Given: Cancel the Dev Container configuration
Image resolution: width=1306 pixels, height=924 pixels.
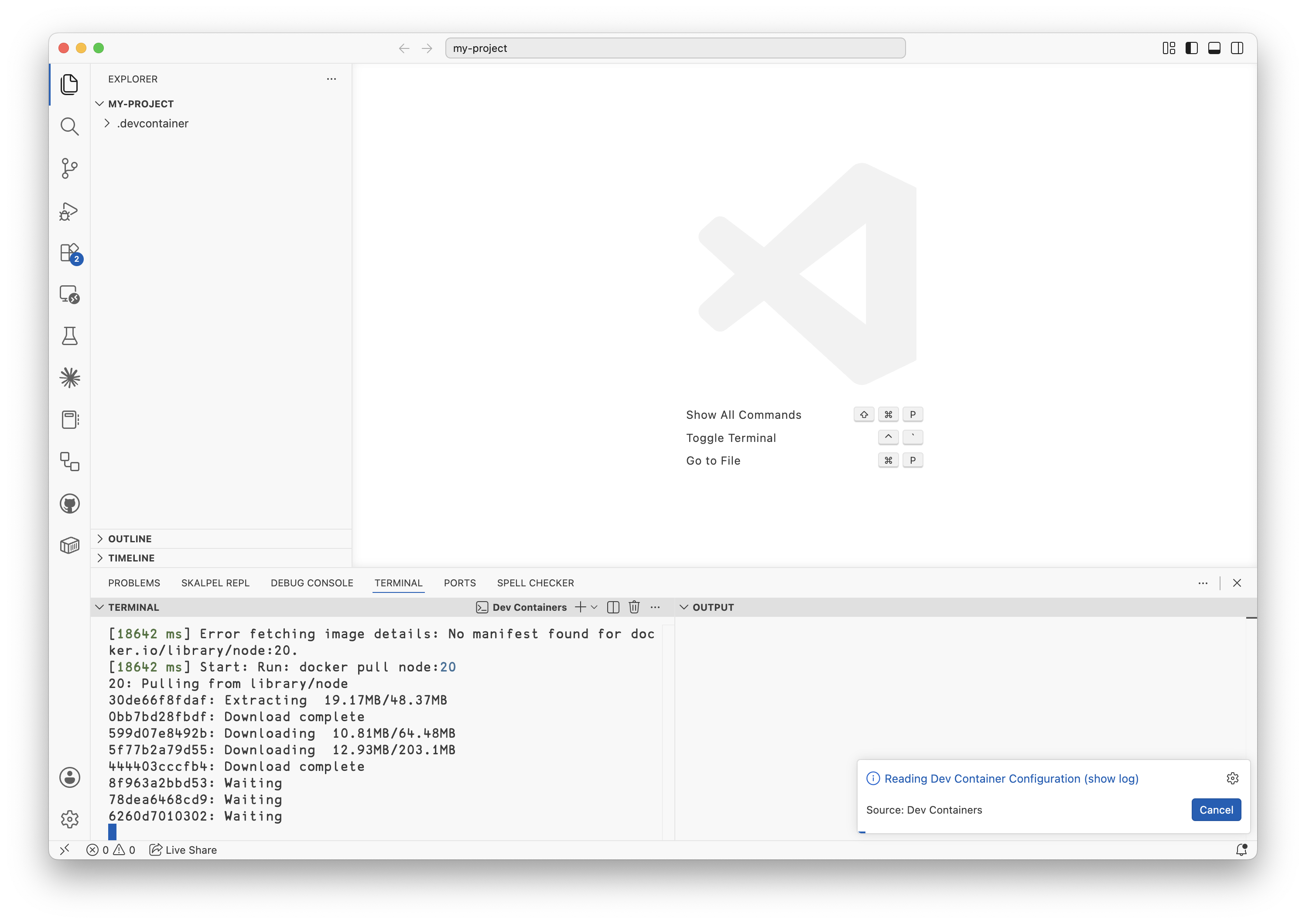Looking at the screenshot, I should click(x=1216, y=810).
